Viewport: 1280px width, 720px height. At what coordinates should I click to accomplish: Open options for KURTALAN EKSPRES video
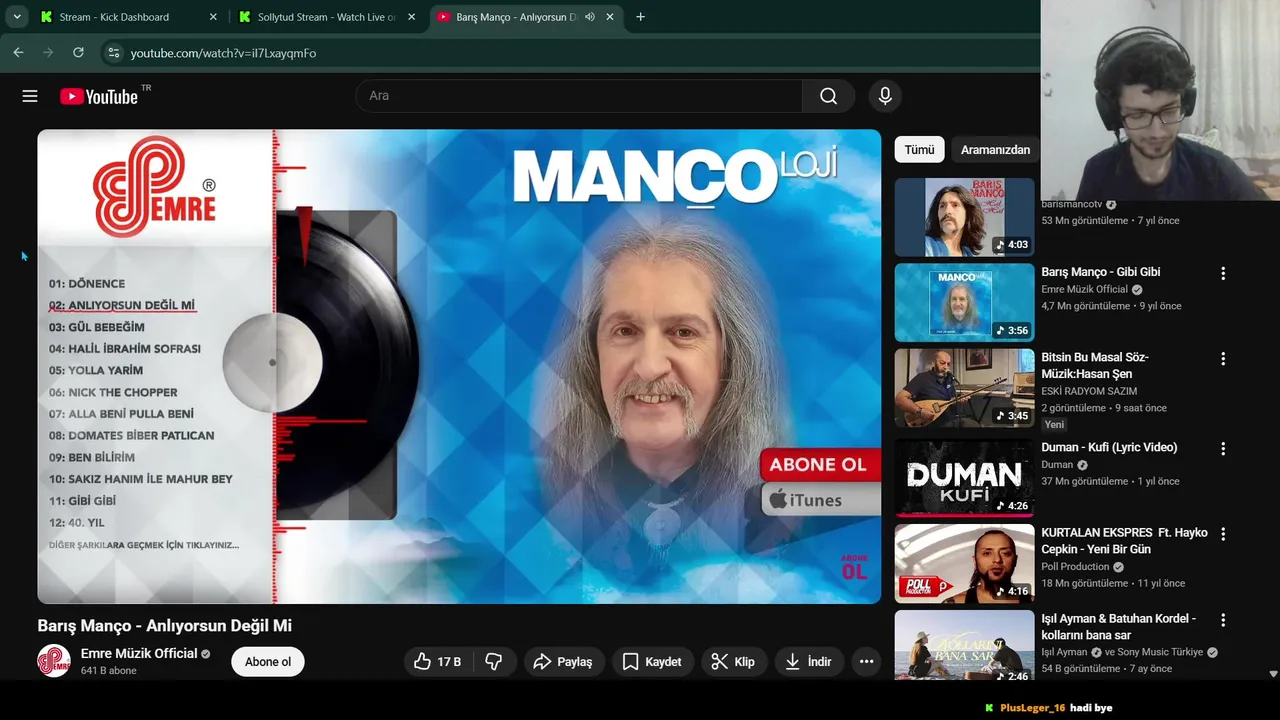click(x=1222, y=534)
